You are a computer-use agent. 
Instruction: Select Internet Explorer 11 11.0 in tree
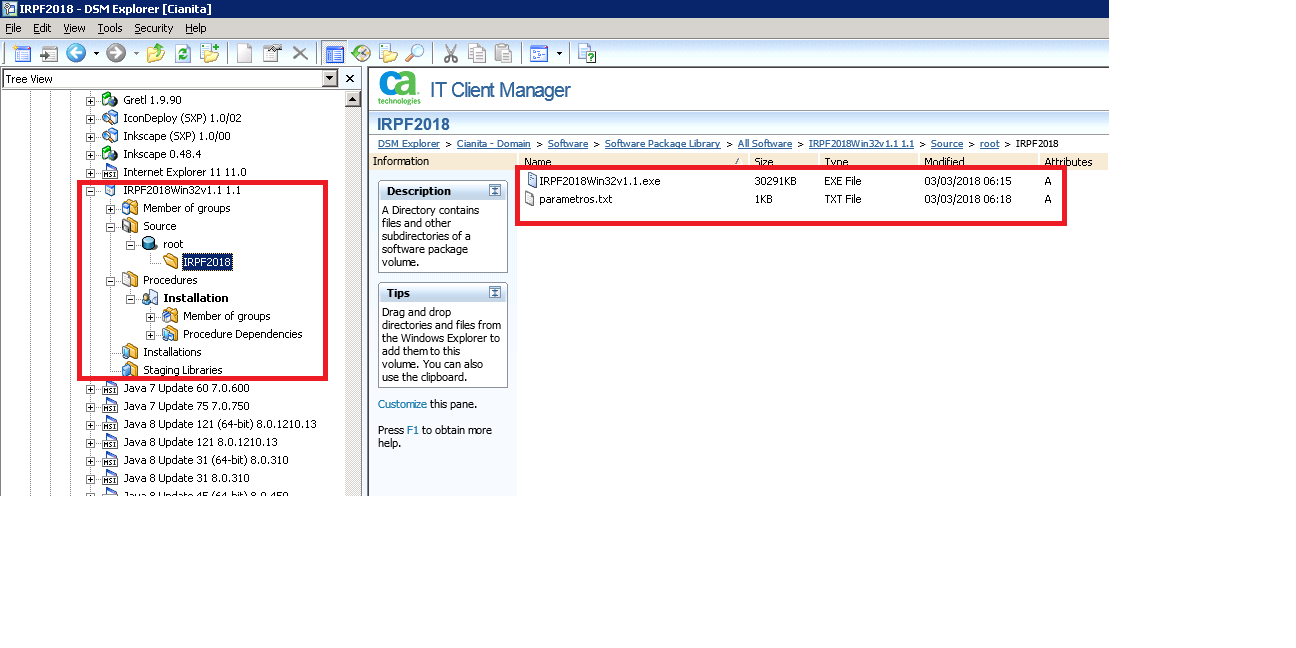(x=184, y=172)
